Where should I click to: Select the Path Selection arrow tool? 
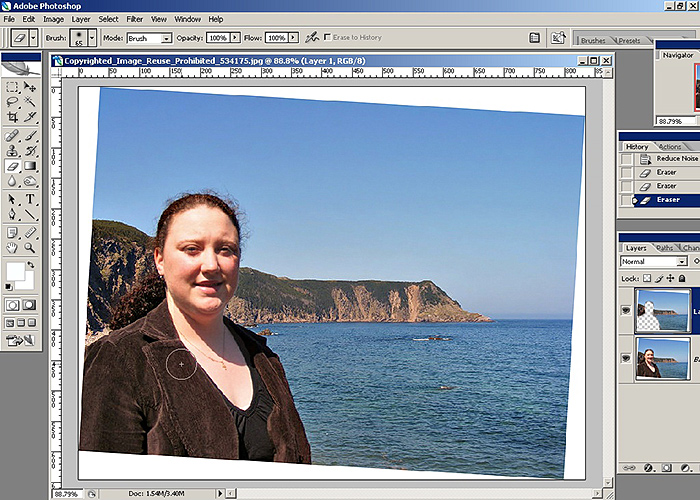12,199
